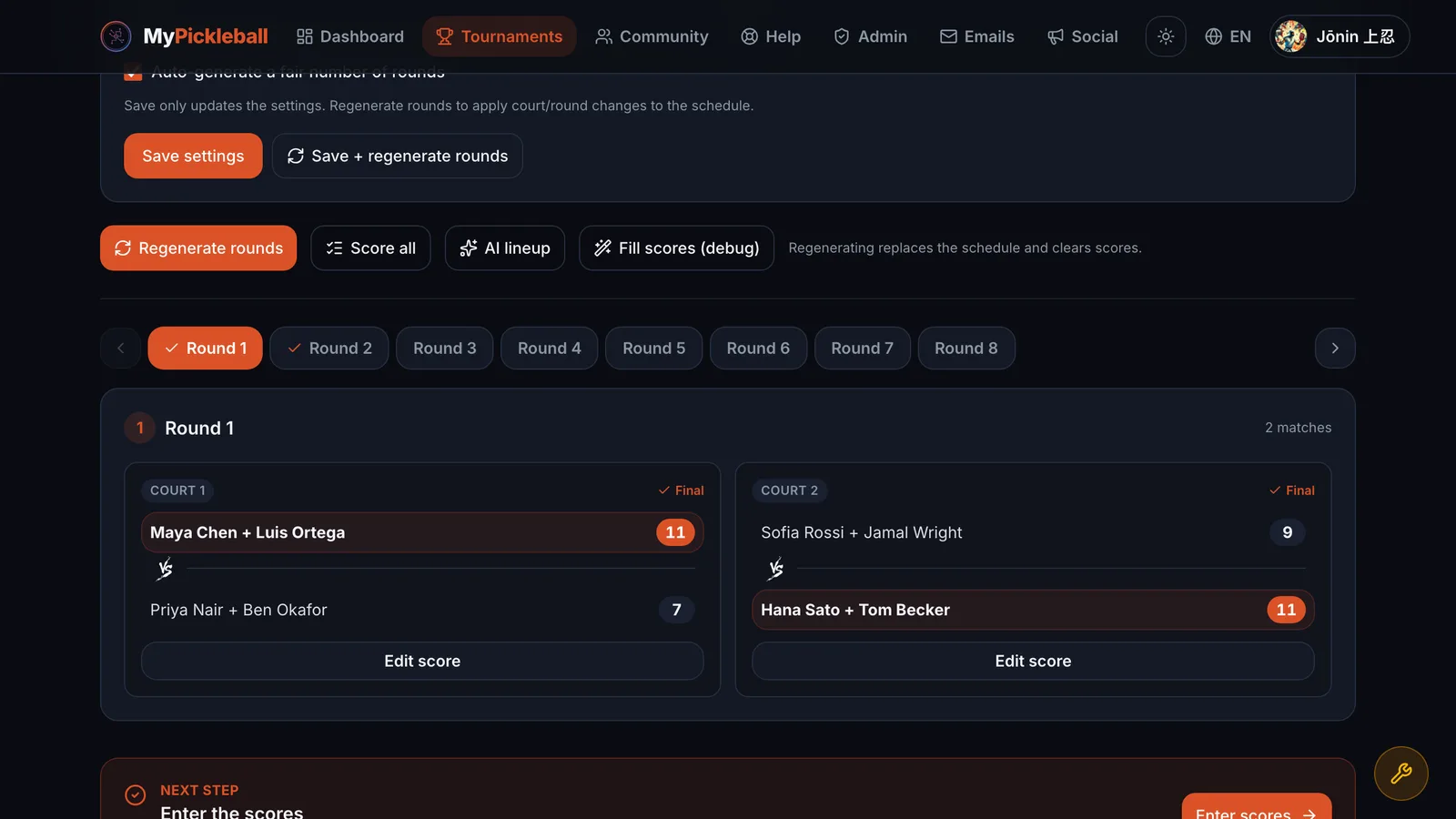Edit score for Court 2 match
Image resolution: width=1456 pixels, height=819 pixels.
pos(1033,661)
